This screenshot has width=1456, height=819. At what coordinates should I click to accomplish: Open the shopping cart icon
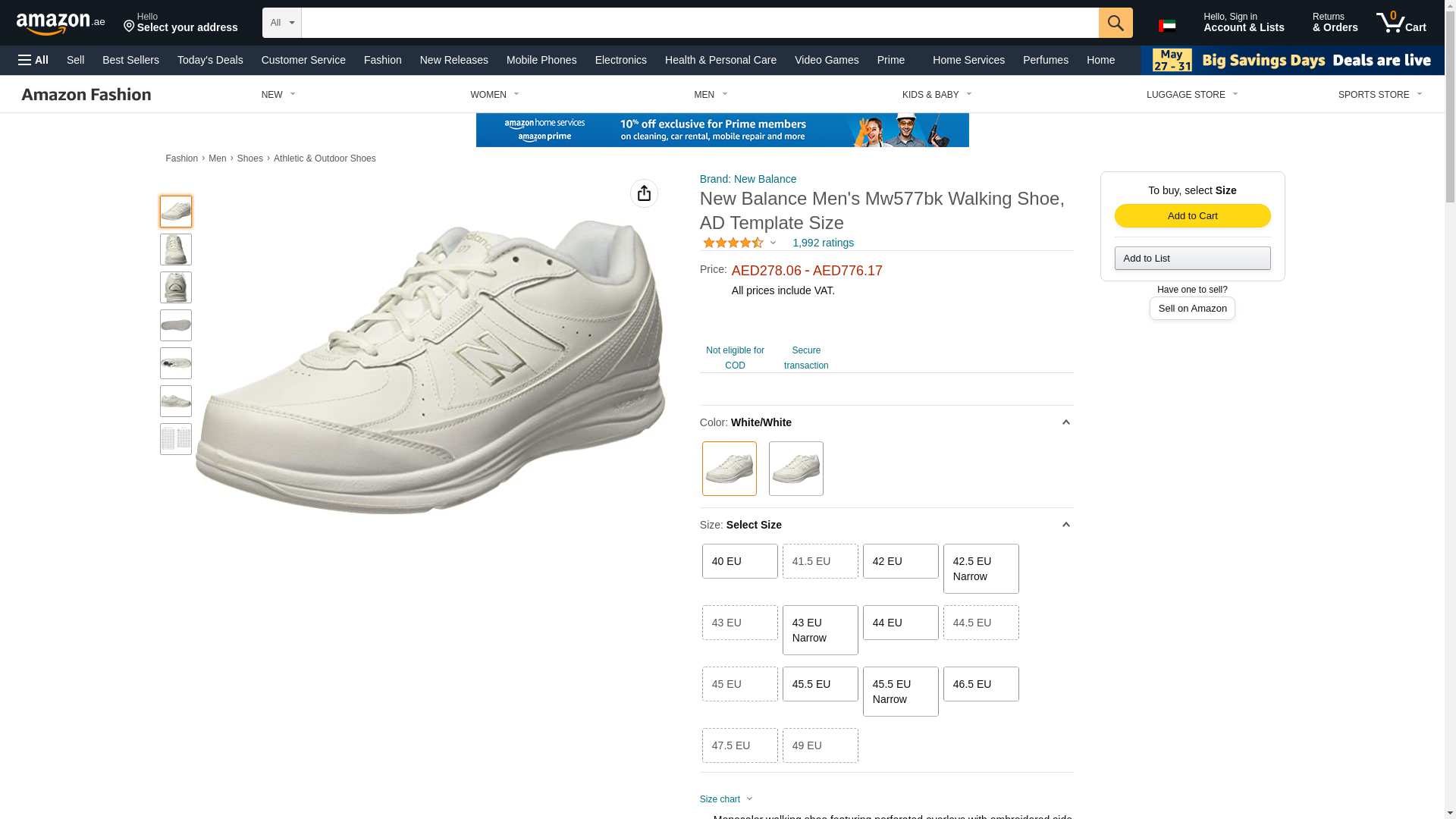(x=1400, y=23)
